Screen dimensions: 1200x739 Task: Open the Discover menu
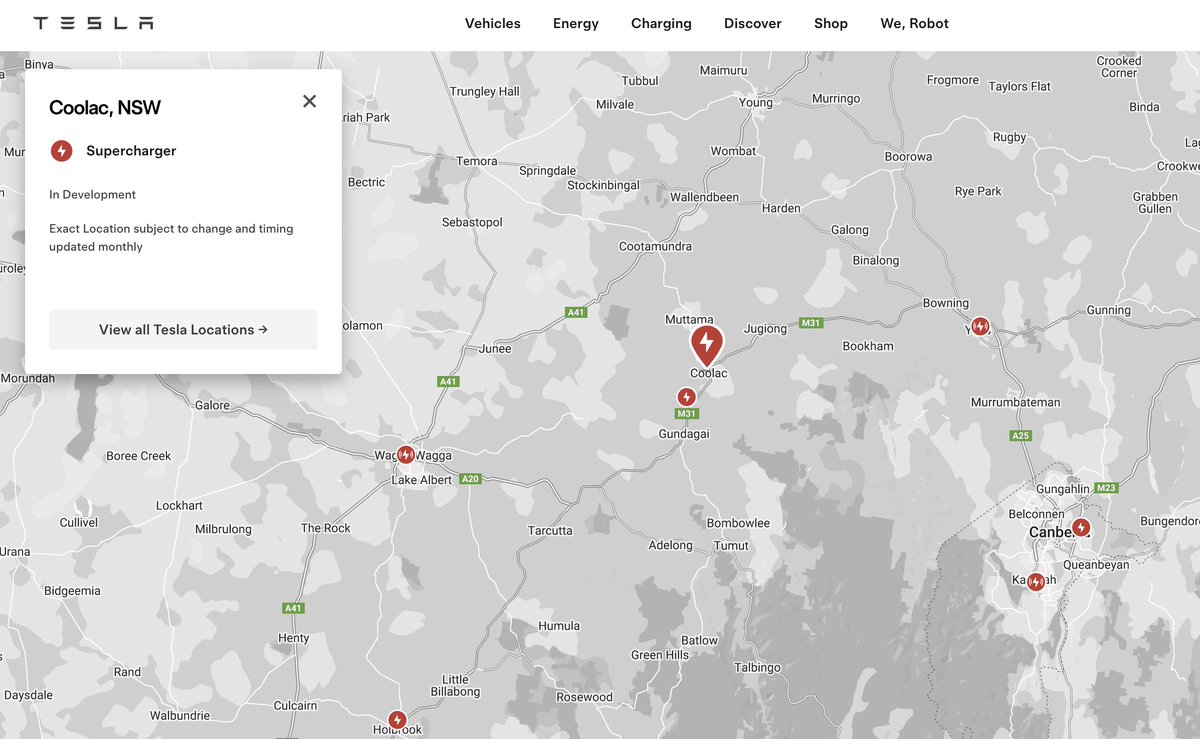(753, 23)
